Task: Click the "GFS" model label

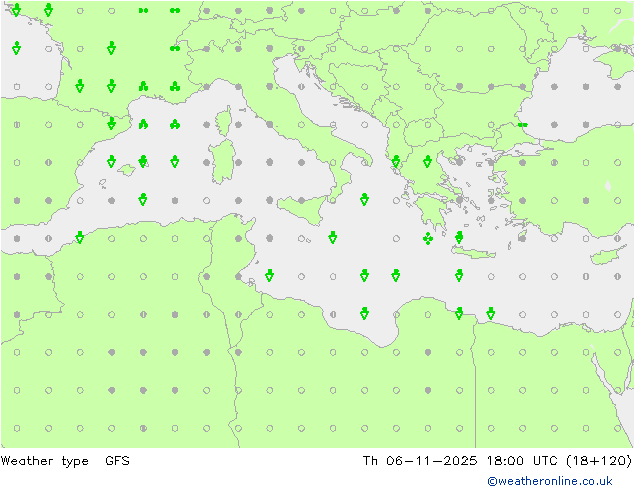Action: point(117,460)
